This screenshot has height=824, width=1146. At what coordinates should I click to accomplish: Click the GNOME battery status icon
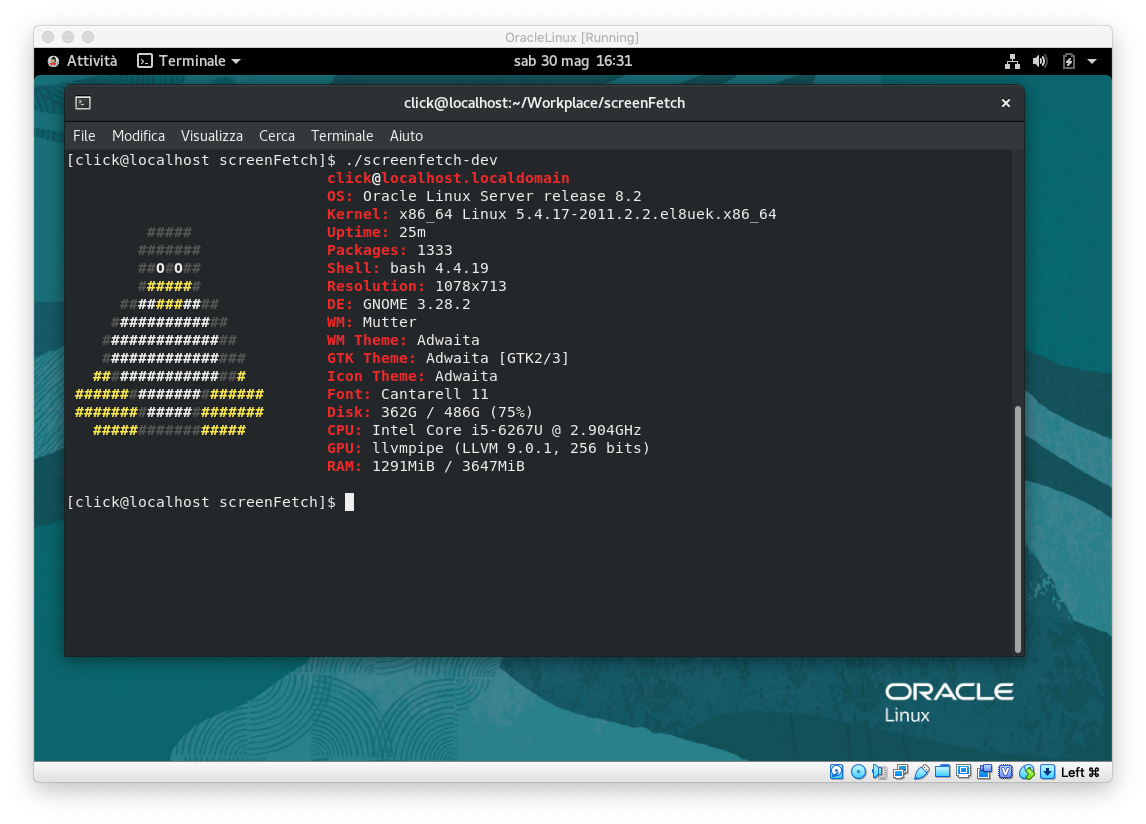(x=1069, y=61)
